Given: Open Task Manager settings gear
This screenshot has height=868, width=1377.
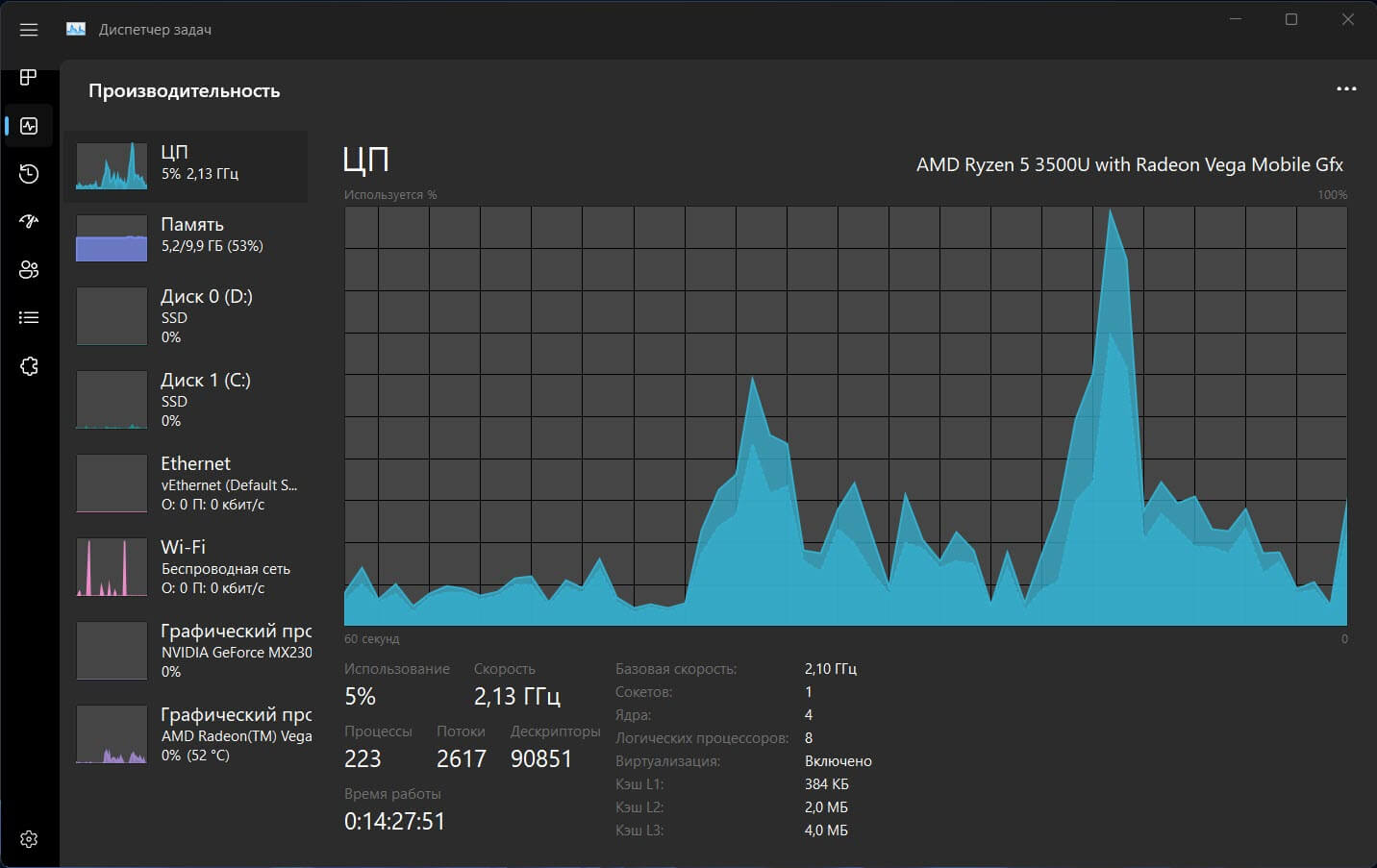Looking at the screenshot, I should point(29,839).
